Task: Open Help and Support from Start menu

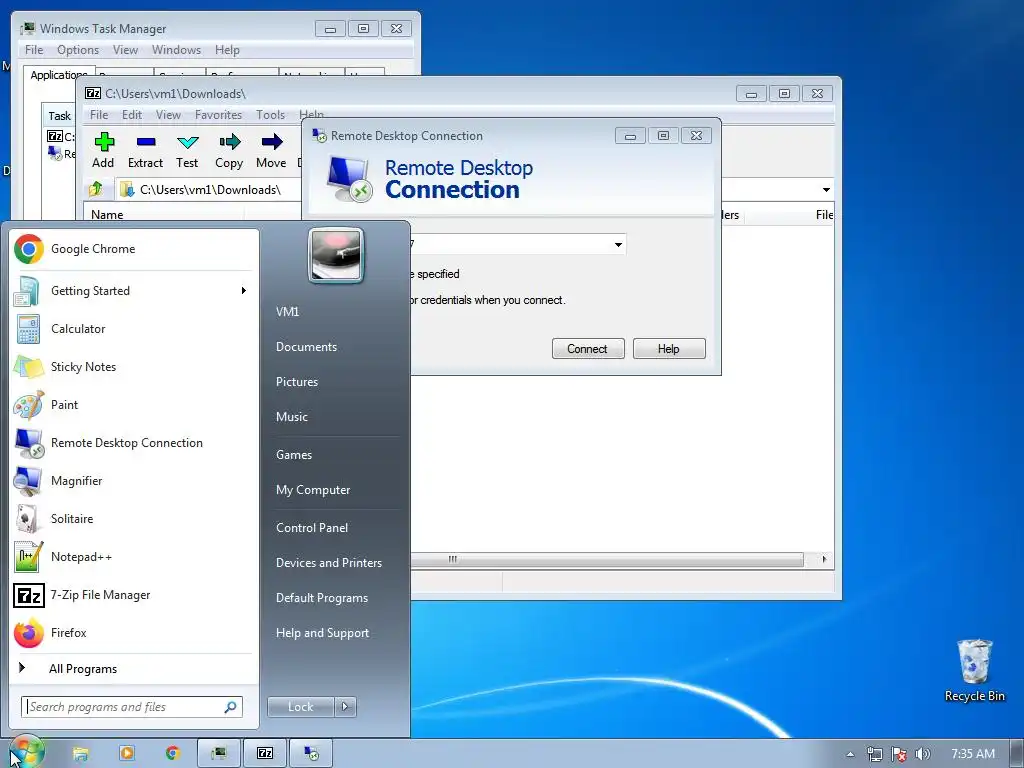Action: 322,633
